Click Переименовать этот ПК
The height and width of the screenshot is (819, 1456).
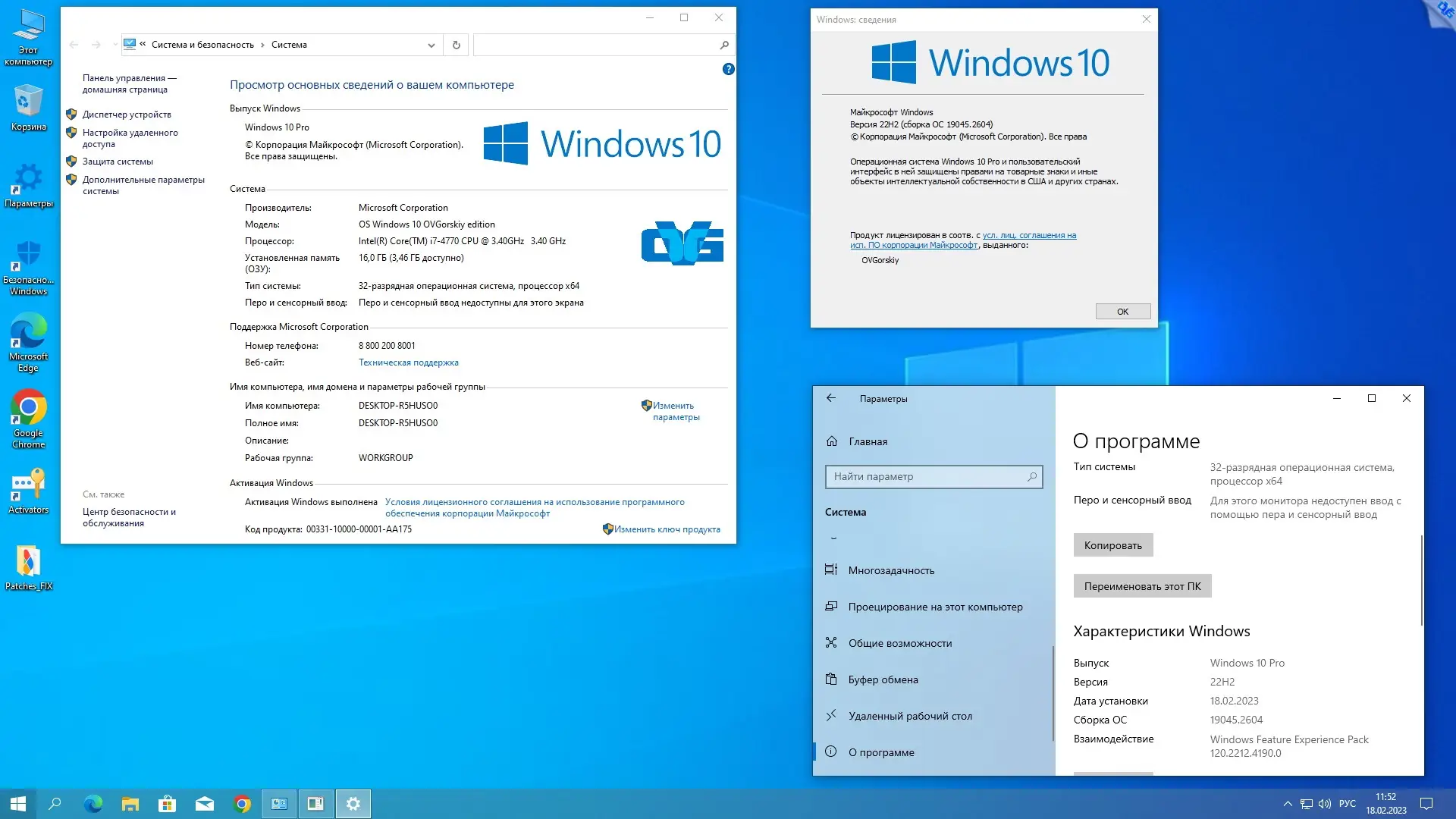[x=1141, y=585]
